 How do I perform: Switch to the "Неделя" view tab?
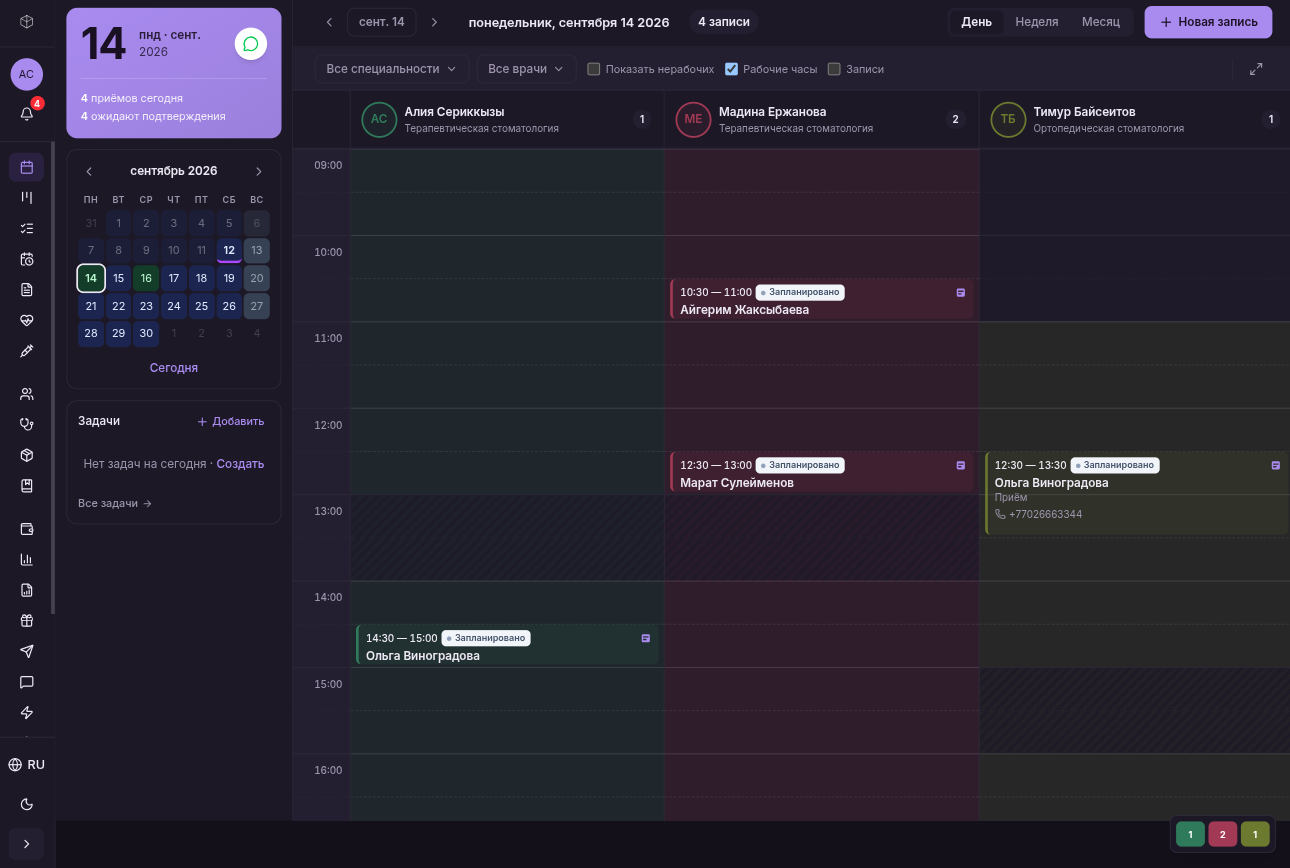coord(1037,22)
